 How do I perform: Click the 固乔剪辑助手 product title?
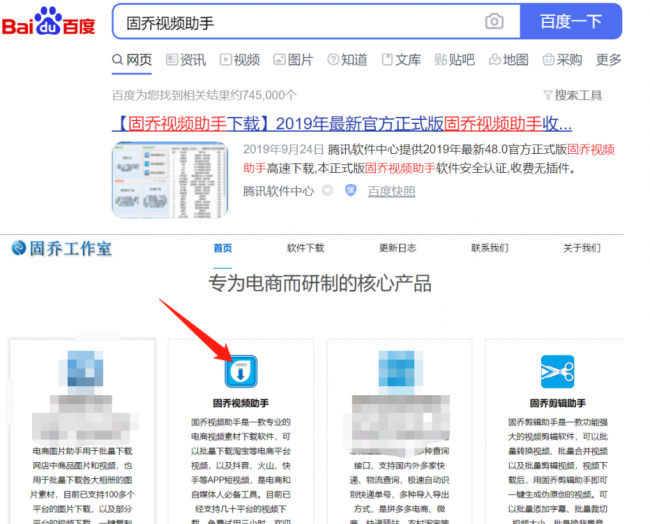(x=558, y=403)
